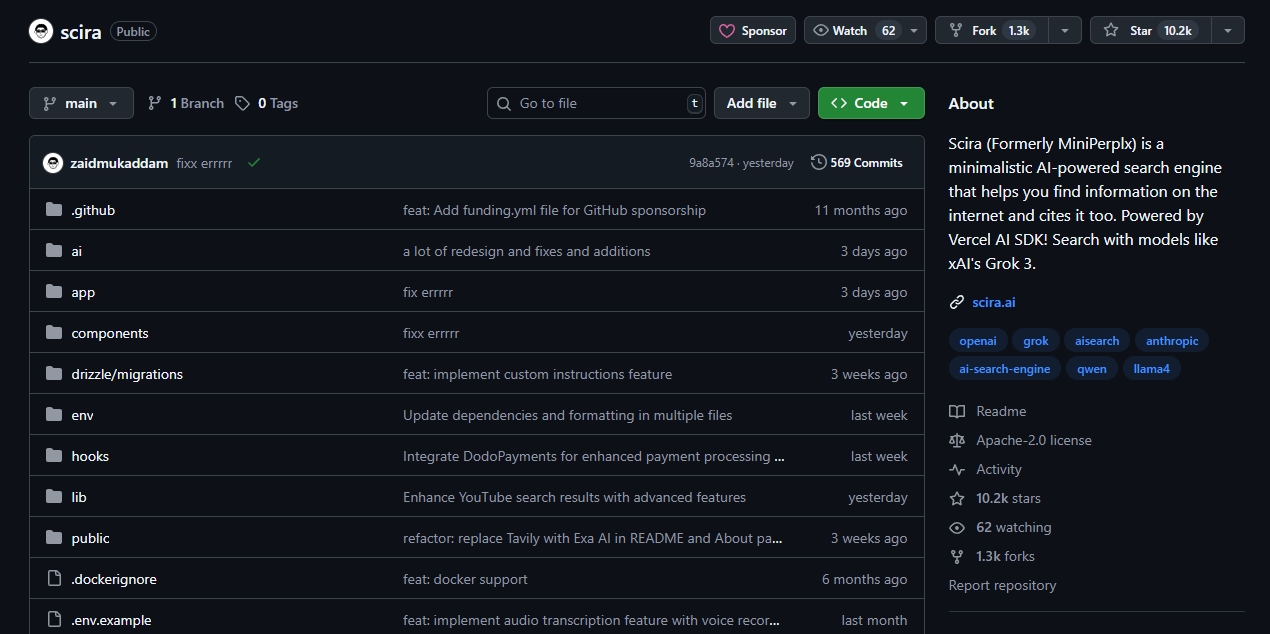The image size is (1270, 634).
Task: Click the .env.example file icon
Action: point(54,620)
